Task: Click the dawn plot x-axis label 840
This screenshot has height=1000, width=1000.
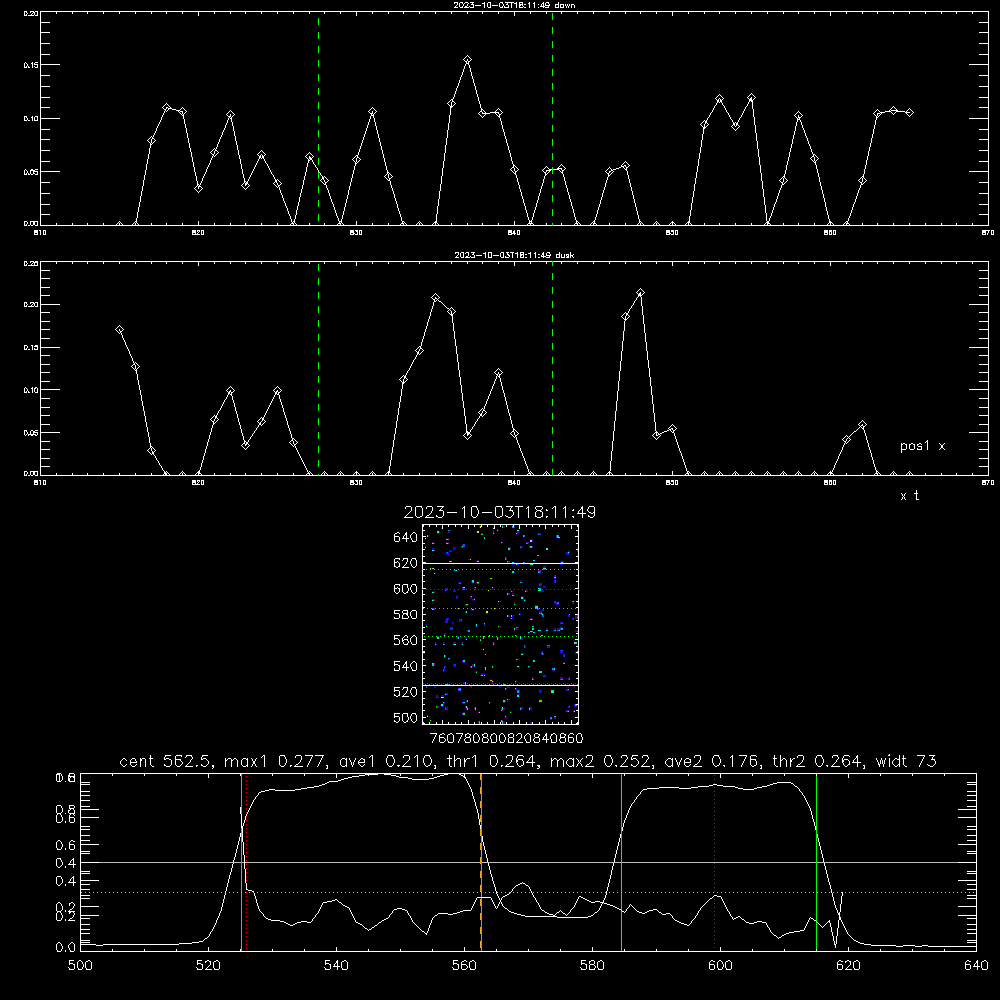Action: point(514,233)
